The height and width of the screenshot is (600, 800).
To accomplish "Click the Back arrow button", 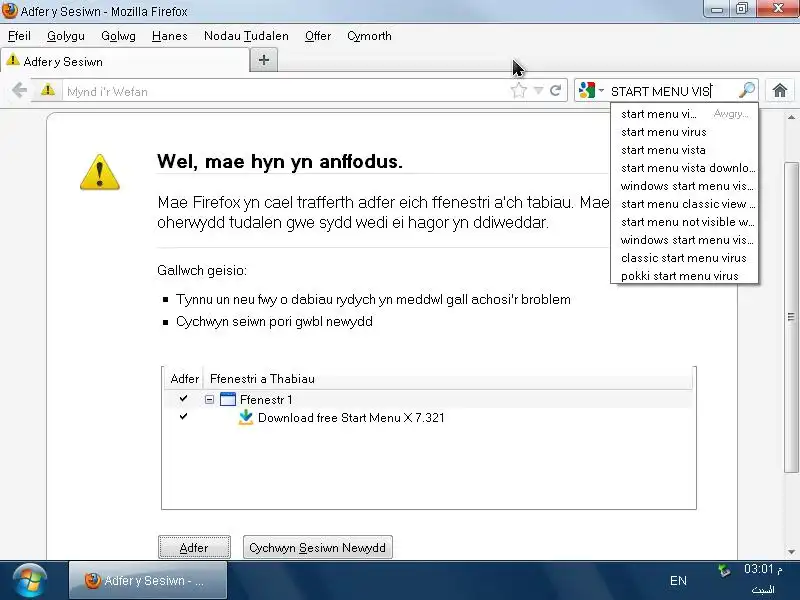I will pyautogui.click(x=19, y=91).
